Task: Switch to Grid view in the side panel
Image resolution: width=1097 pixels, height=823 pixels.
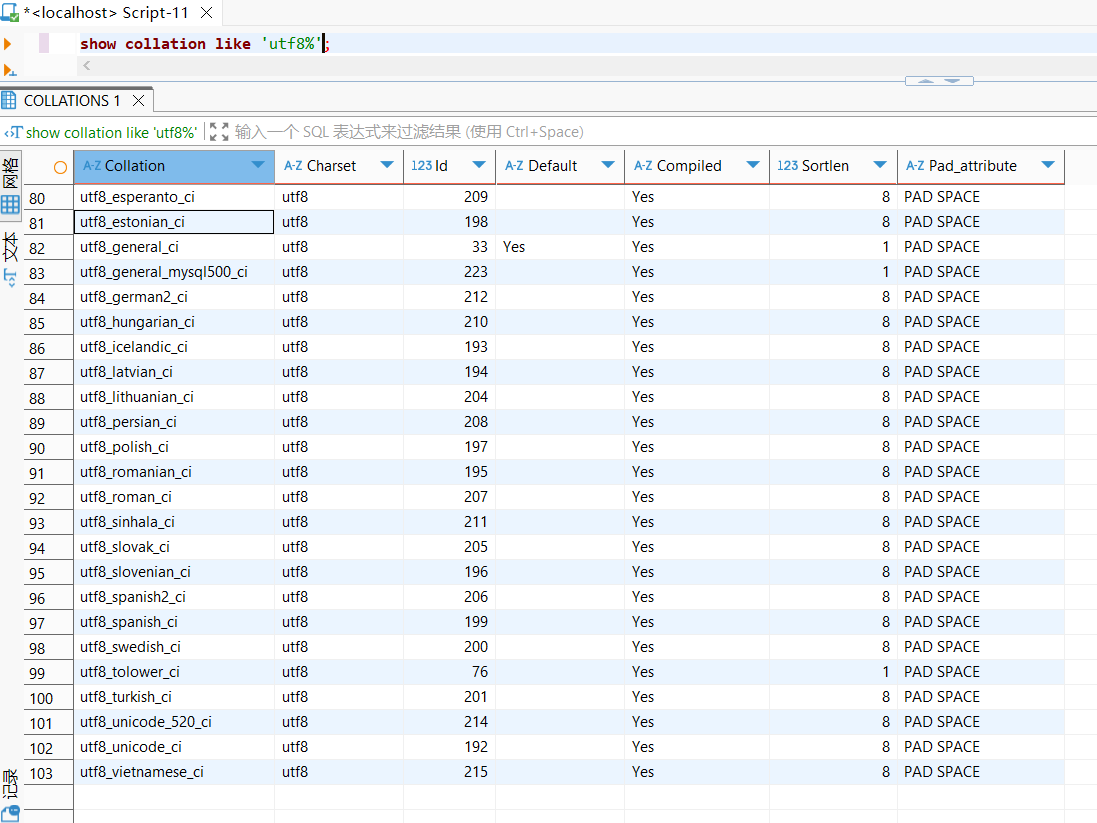Action: tap(10, 206)
